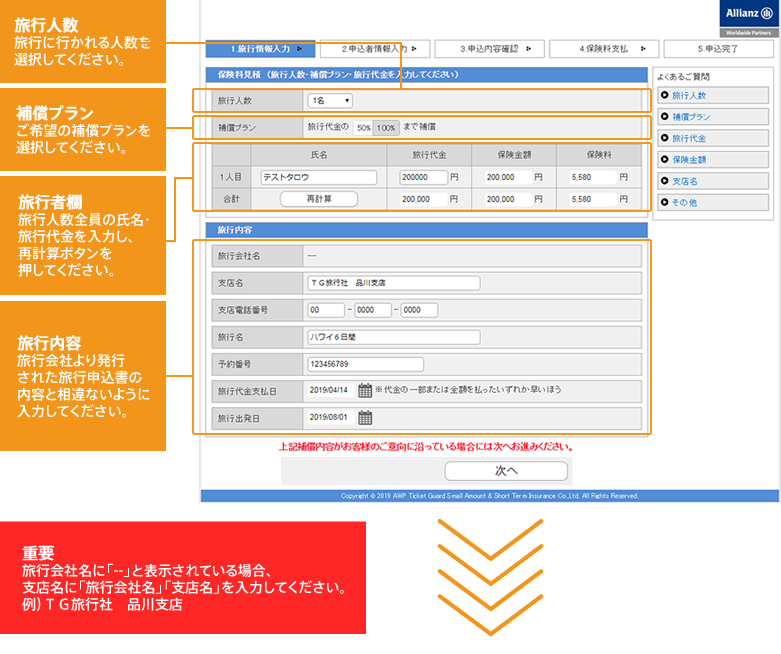Screen dimensions: 781x654
Task: Click arrow icon beside 旅行代金 FAQ
Action: 664,138
